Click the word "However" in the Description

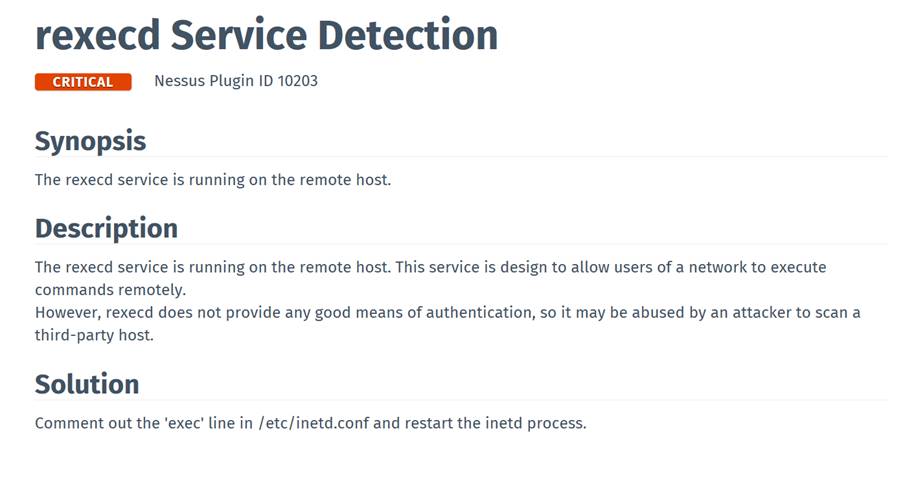pyautogui.click(x=67, y=313)
